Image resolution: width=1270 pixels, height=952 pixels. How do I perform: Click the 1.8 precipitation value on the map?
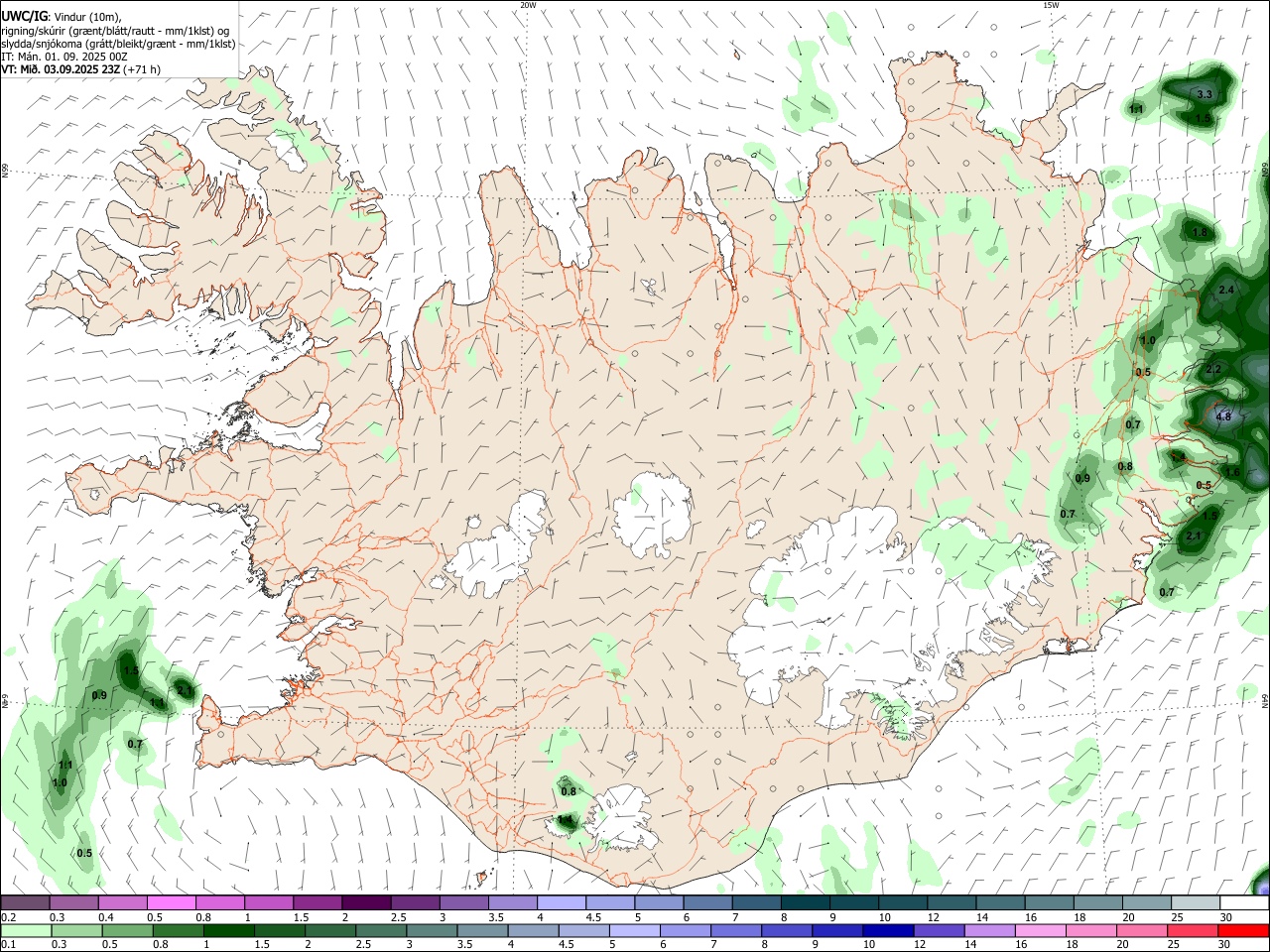point(1200,232)
